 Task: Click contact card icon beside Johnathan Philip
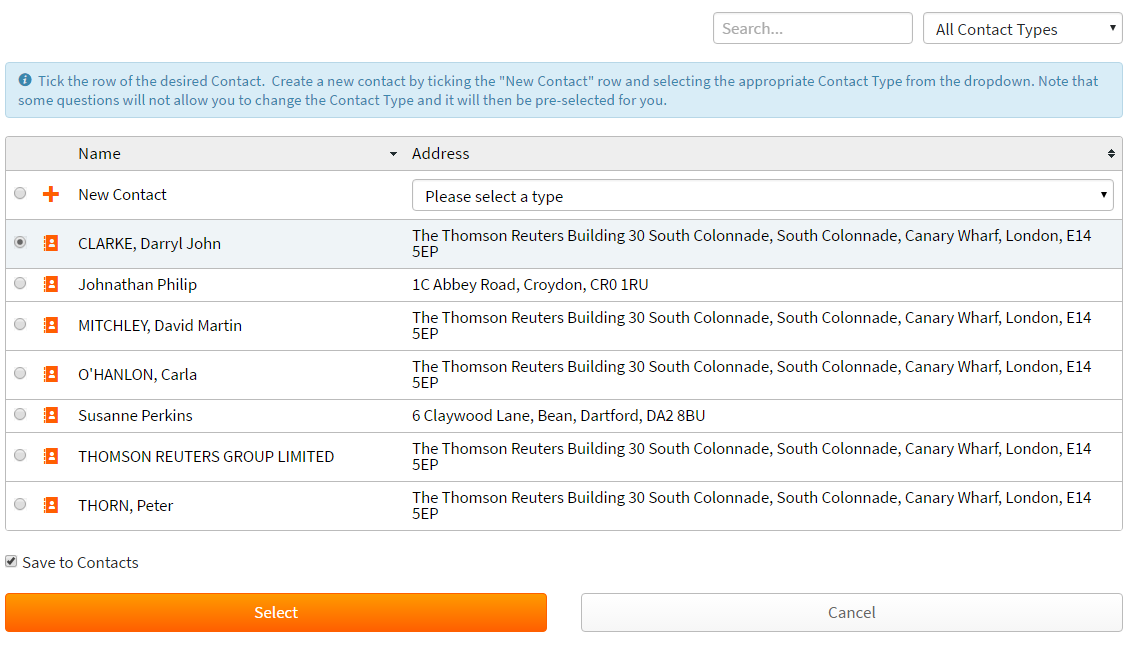[x=51, y=284]
